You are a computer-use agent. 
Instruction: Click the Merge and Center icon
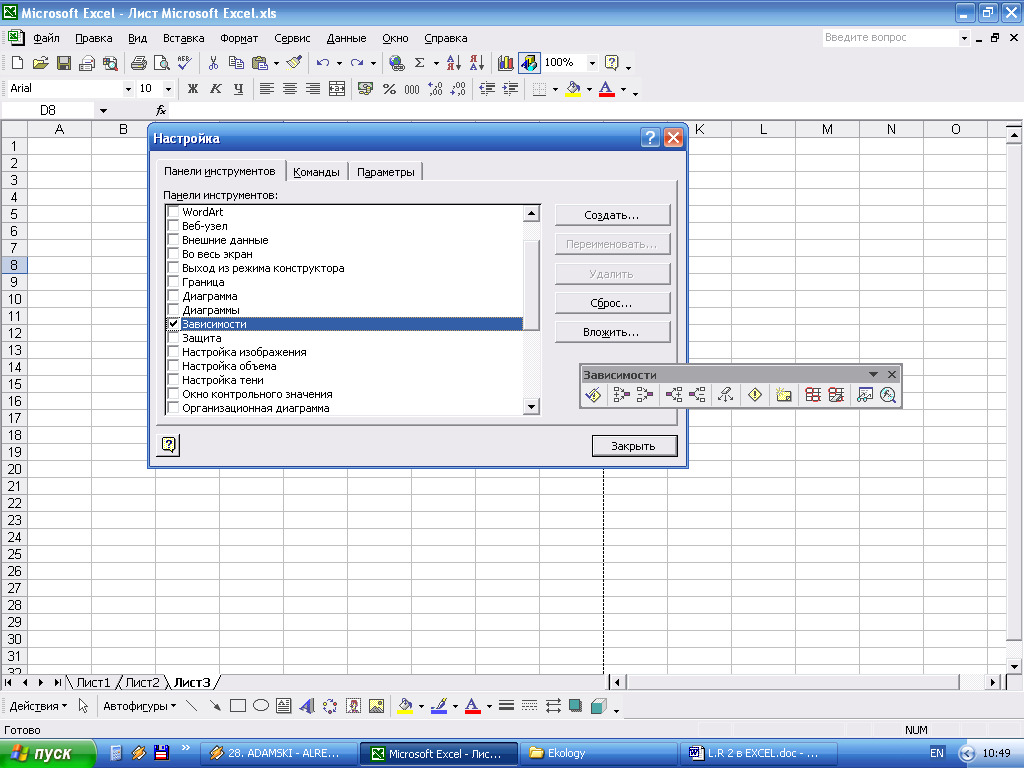coord(337,89)
